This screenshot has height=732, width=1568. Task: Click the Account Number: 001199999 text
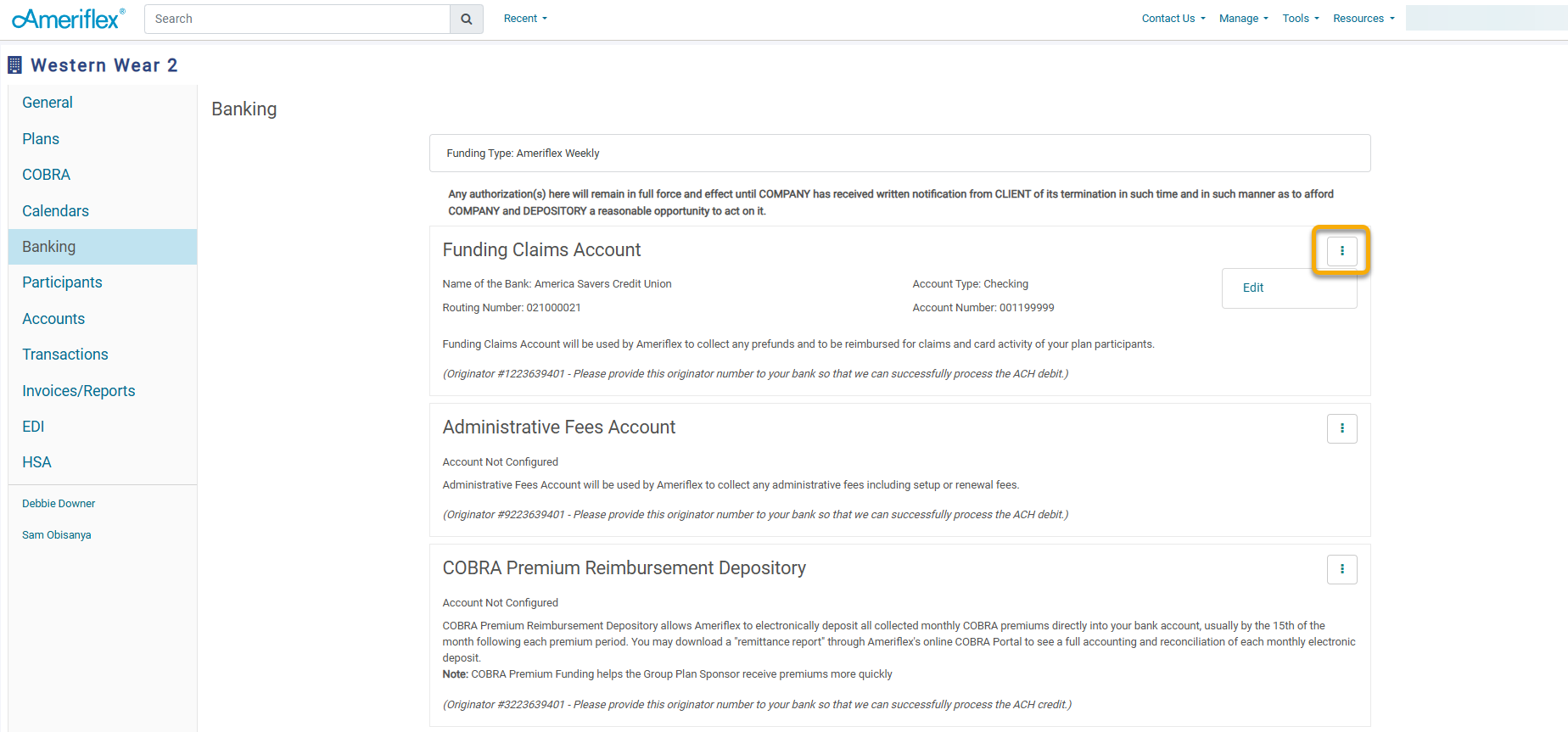pos(983,308)
